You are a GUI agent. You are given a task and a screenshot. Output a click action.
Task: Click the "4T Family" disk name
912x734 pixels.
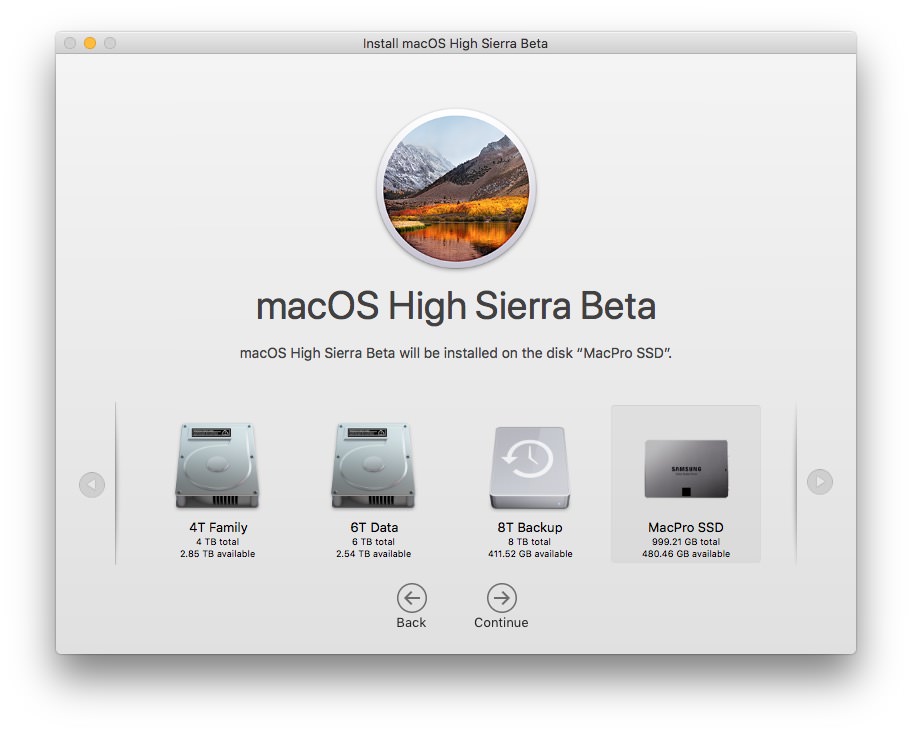point(218,528)
